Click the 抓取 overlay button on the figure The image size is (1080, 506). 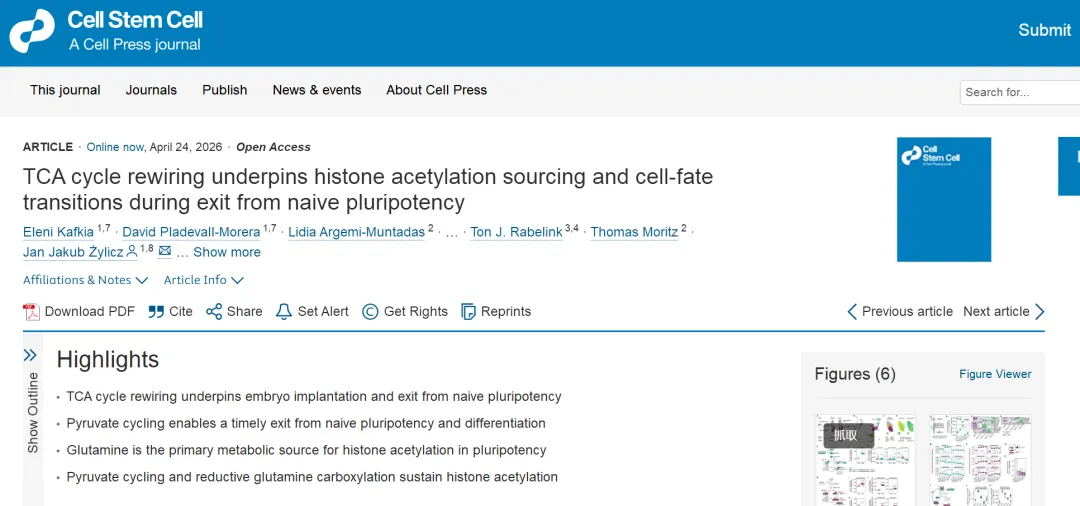coord(849,435)
